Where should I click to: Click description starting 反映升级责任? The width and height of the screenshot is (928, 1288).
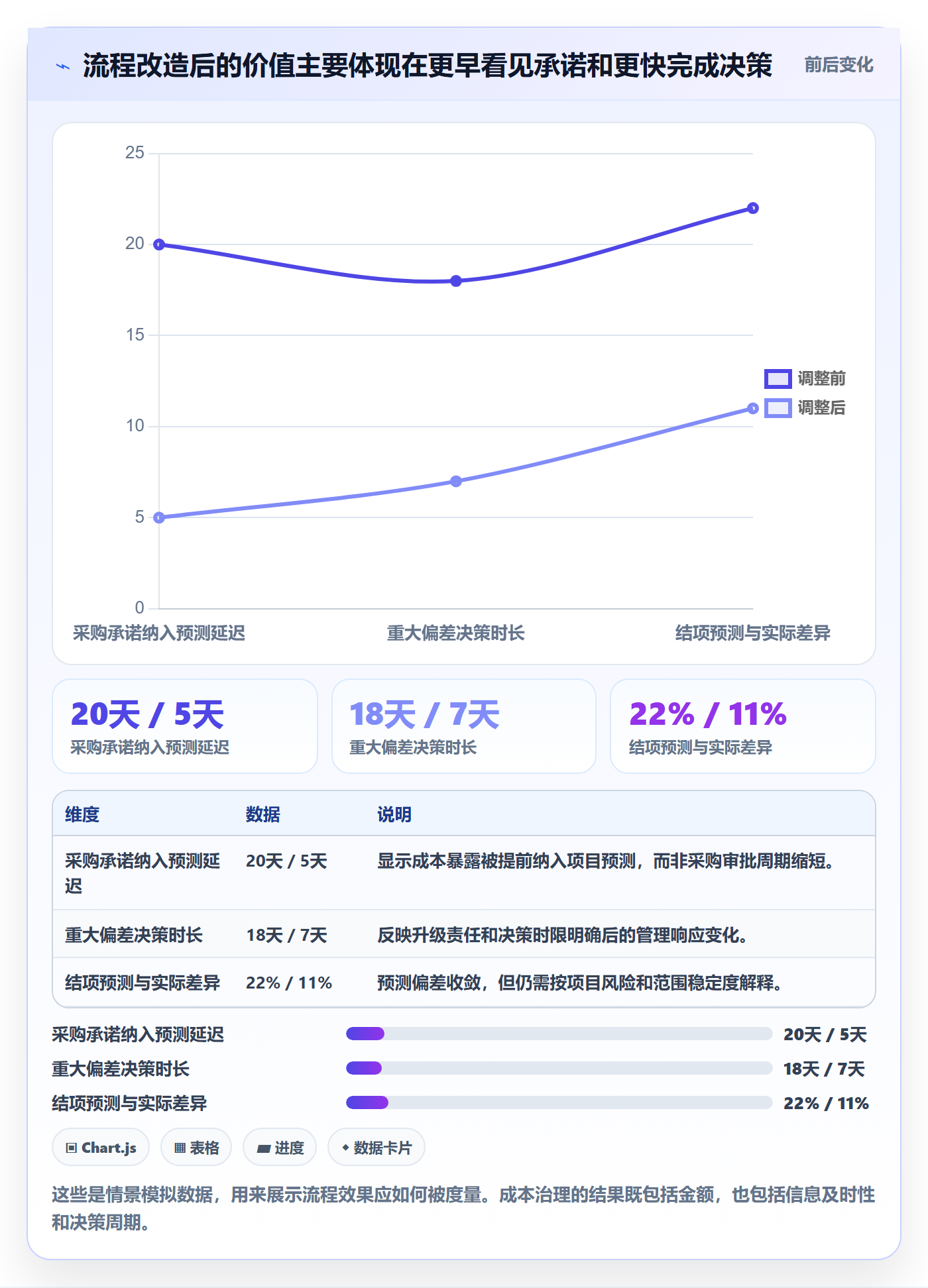point(562,935)
